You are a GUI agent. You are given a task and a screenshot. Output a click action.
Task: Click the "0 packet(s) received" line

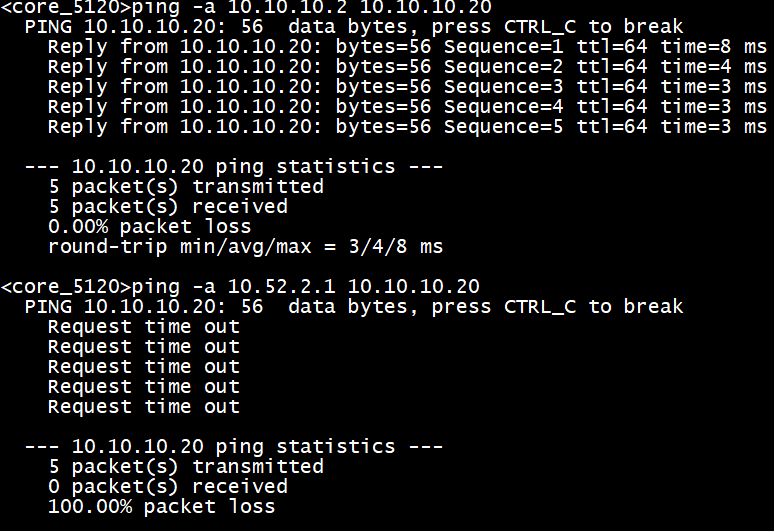click(167, 487)
